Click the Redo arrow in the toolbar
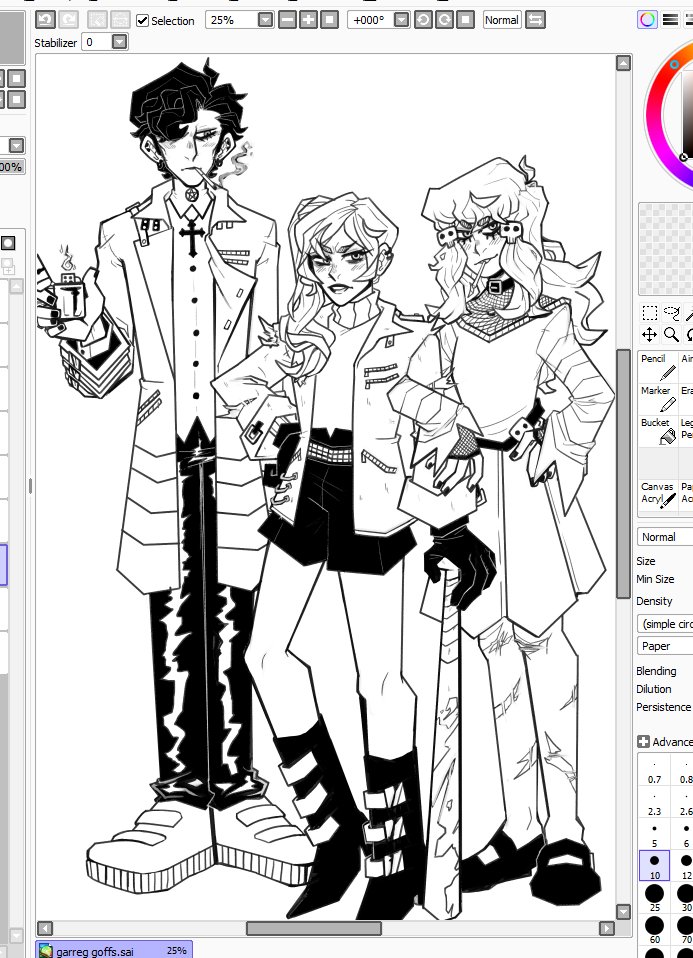The width and height of the screenshot is (693, 958). (68, 20)
